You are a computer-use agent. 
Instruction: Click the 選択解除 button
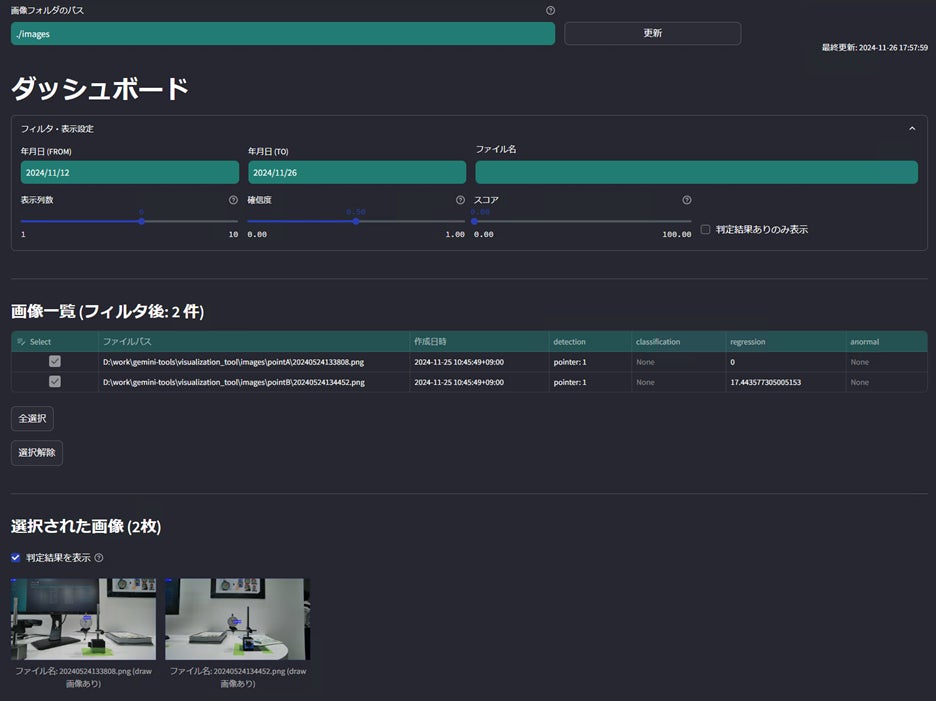37,453
